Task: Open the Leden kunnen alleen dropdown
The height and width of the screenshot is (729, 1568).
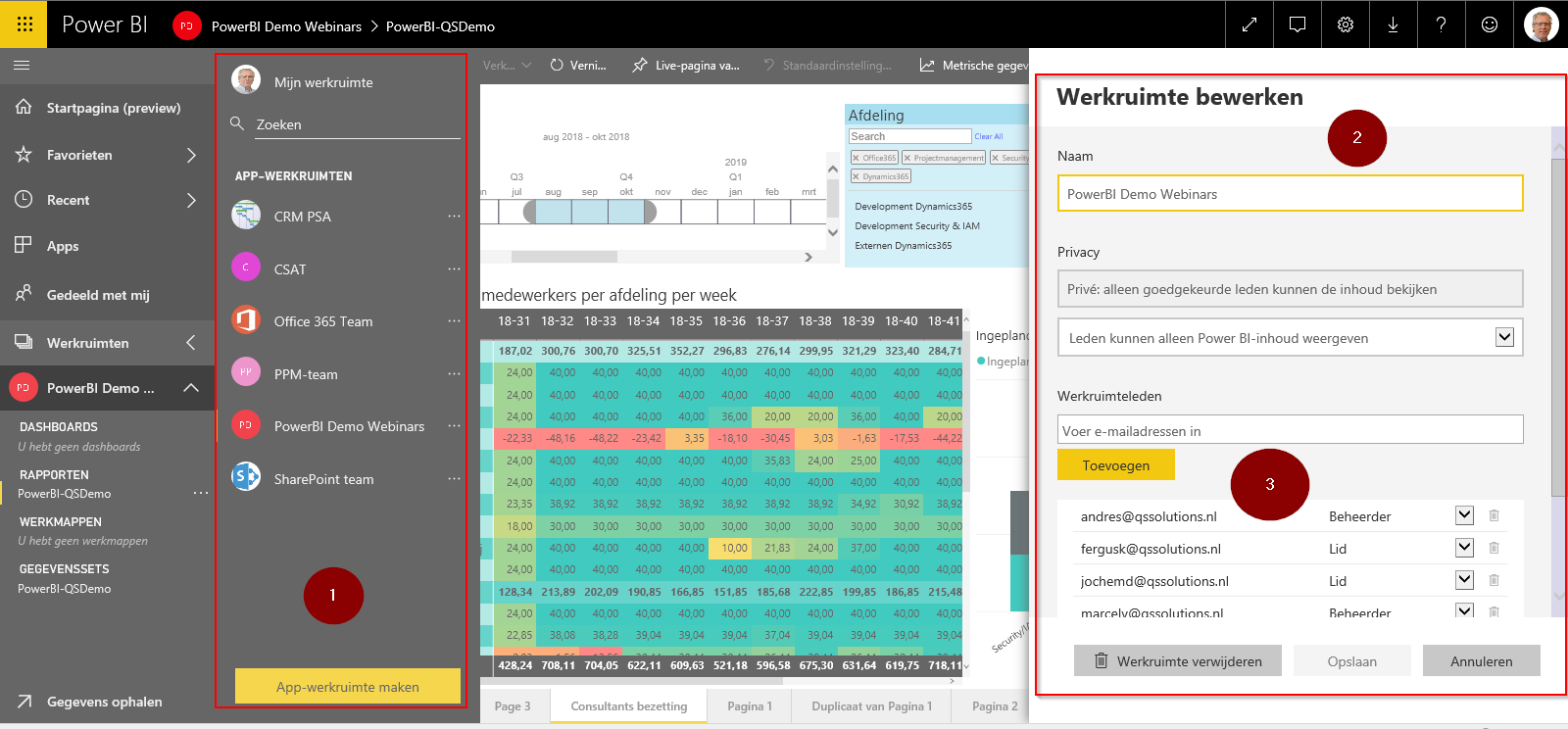Action: 1505,337
